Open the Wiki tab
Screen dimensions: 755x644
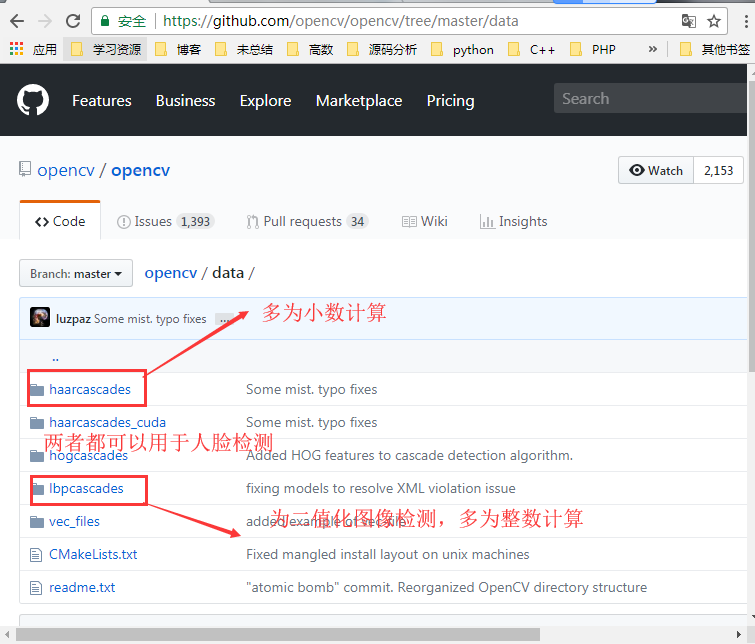click(424, 221)
